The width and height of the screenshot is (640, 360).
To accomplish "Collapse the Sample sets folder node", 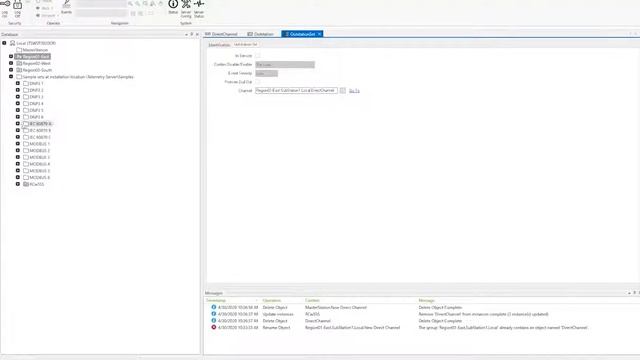I will click(x=11, y=76).
